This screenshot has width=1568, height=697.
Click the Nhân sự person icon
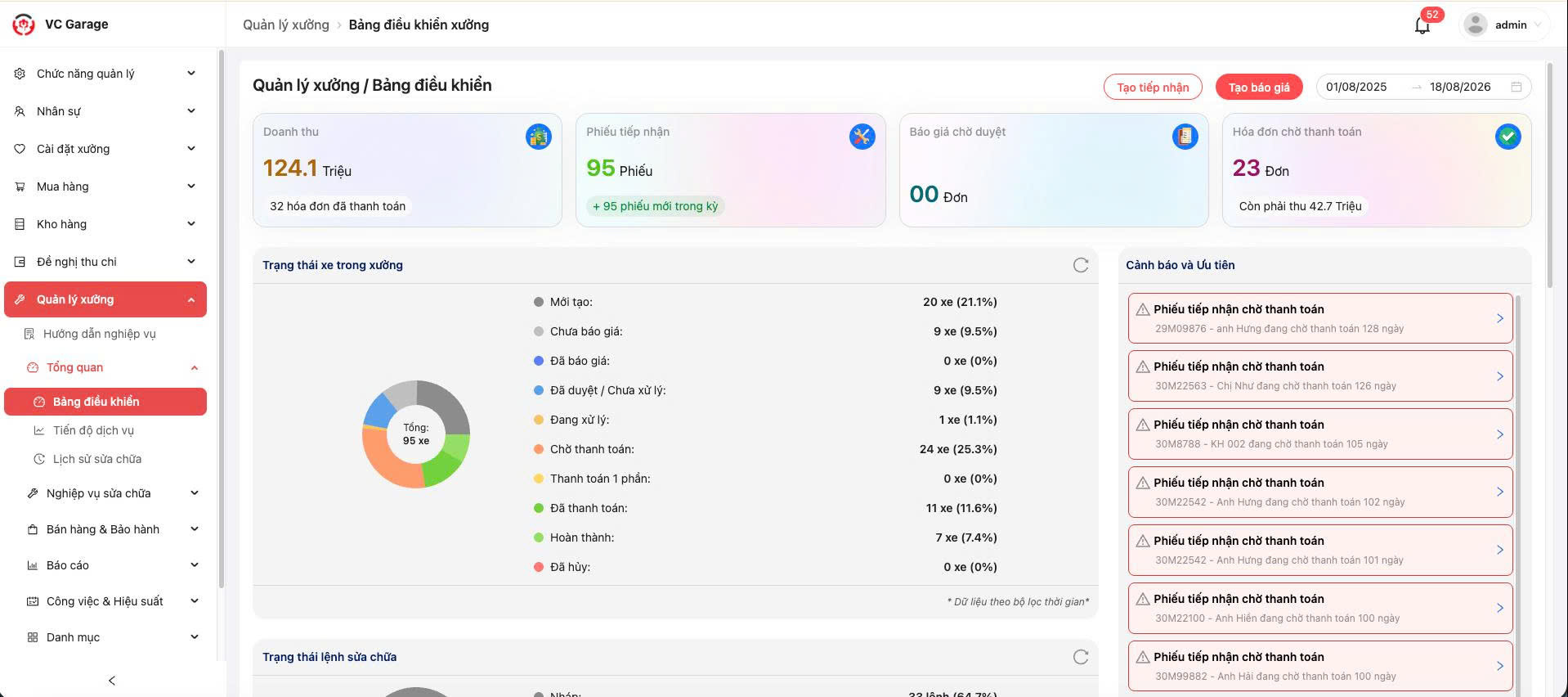click(x=20, y=111)
